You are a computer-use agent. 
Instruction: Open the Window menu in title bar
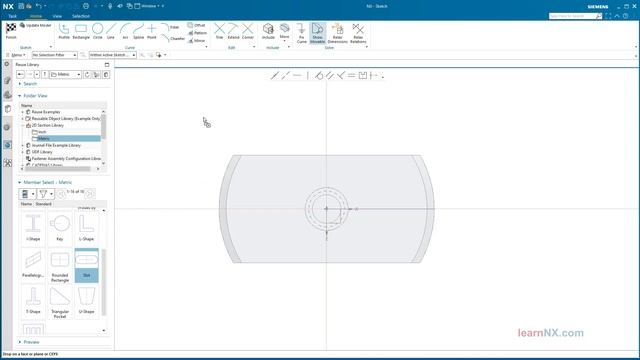click(149, 6)
